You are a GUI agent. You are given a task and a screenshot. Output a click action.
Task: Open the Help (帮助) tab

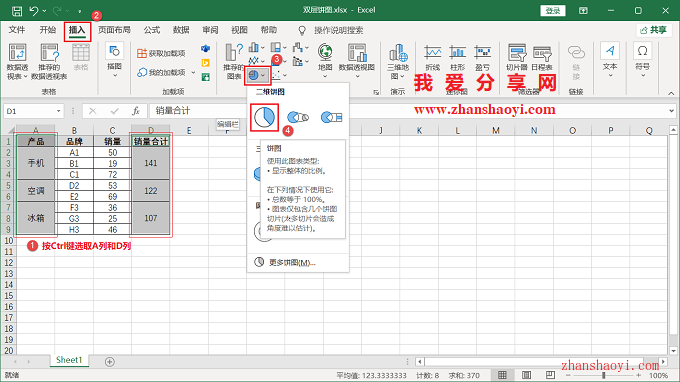coord(269,30)
